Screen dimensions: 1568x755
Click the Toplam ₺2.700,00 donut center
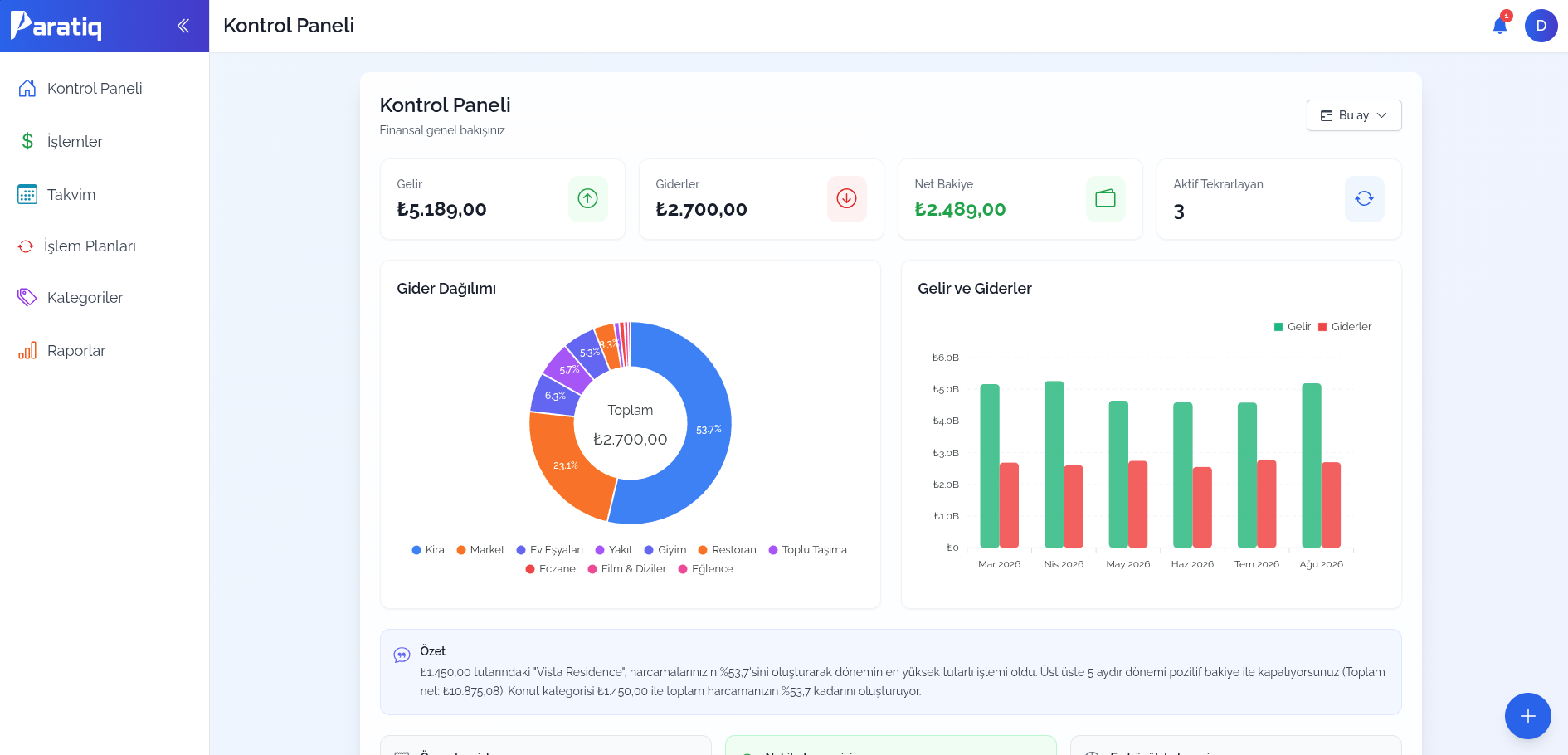click(631, 425)
